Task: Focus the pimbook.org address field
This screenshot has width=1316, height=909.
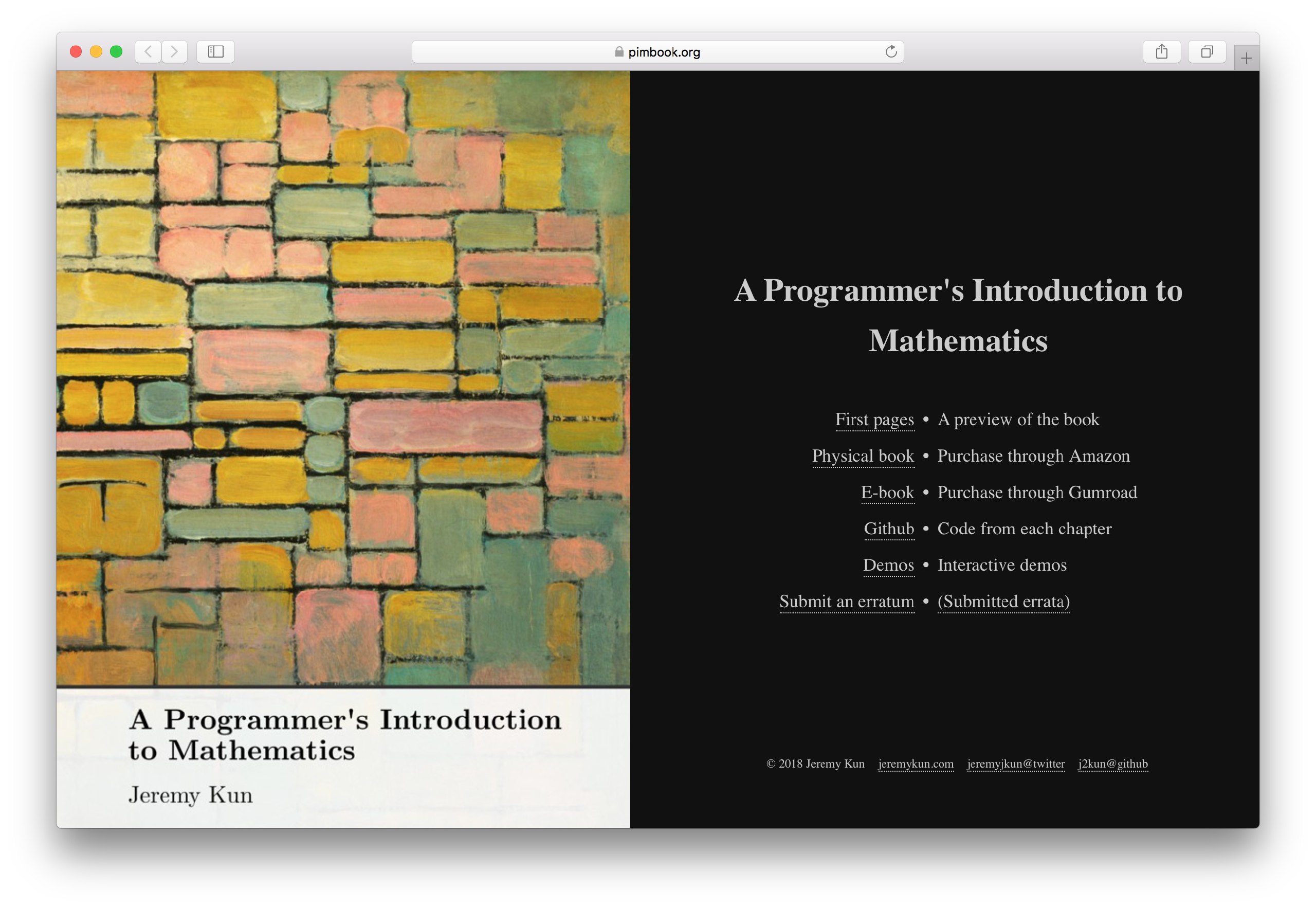Action: [x=657, y=52]
